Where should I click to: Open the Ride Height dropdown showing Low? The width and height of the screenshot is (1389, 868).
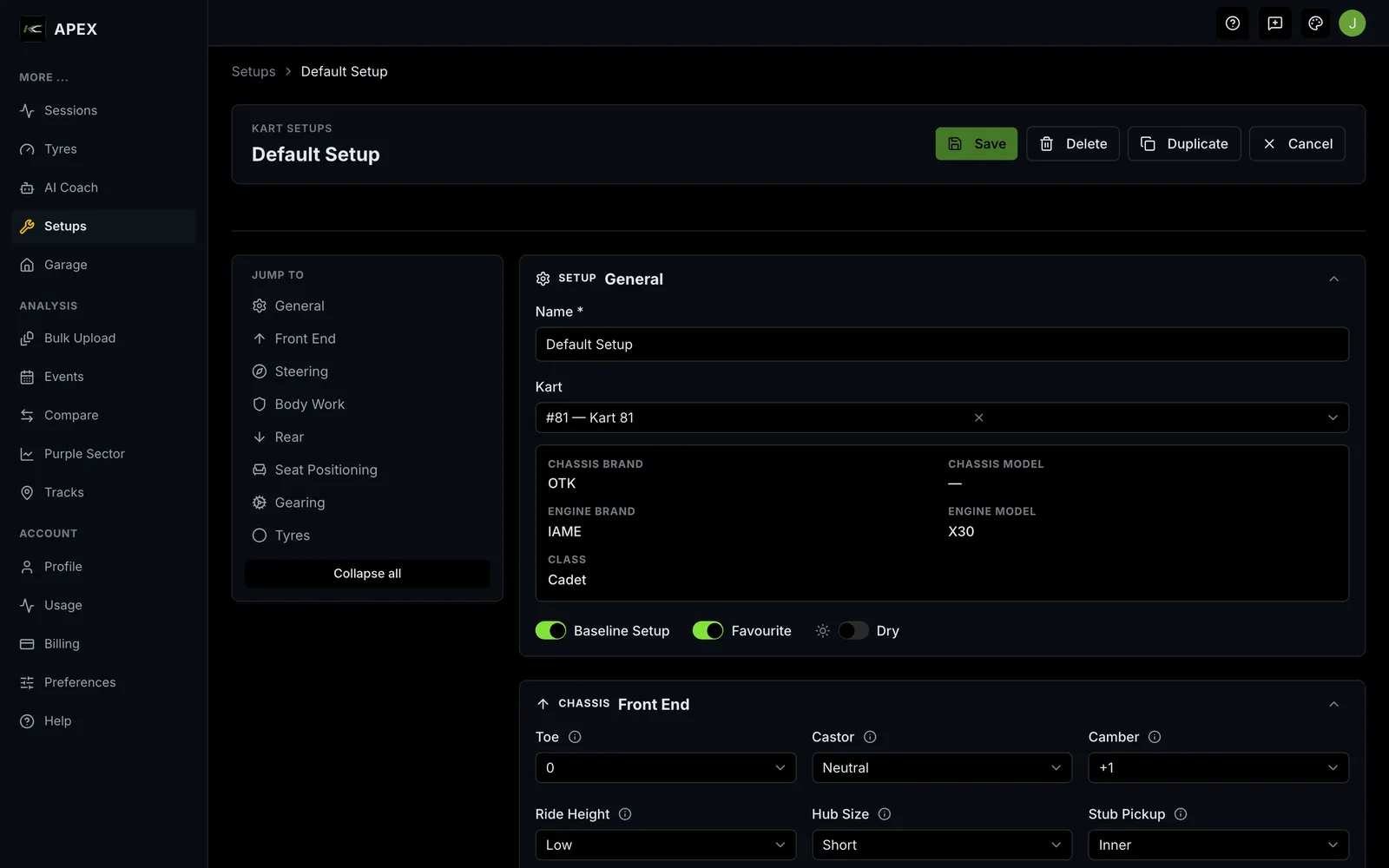click(666, 845)
